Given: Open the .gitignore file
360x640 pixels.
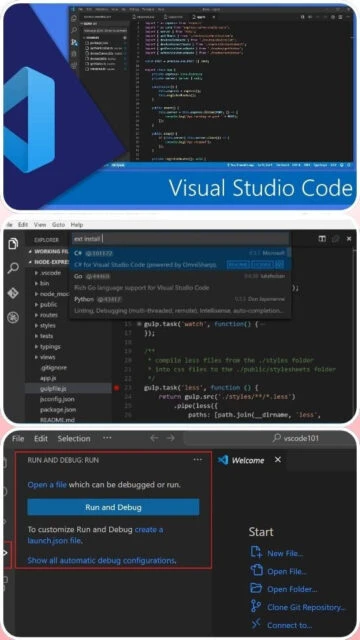Looking at the screenshot, I should [x=53, y=368].
